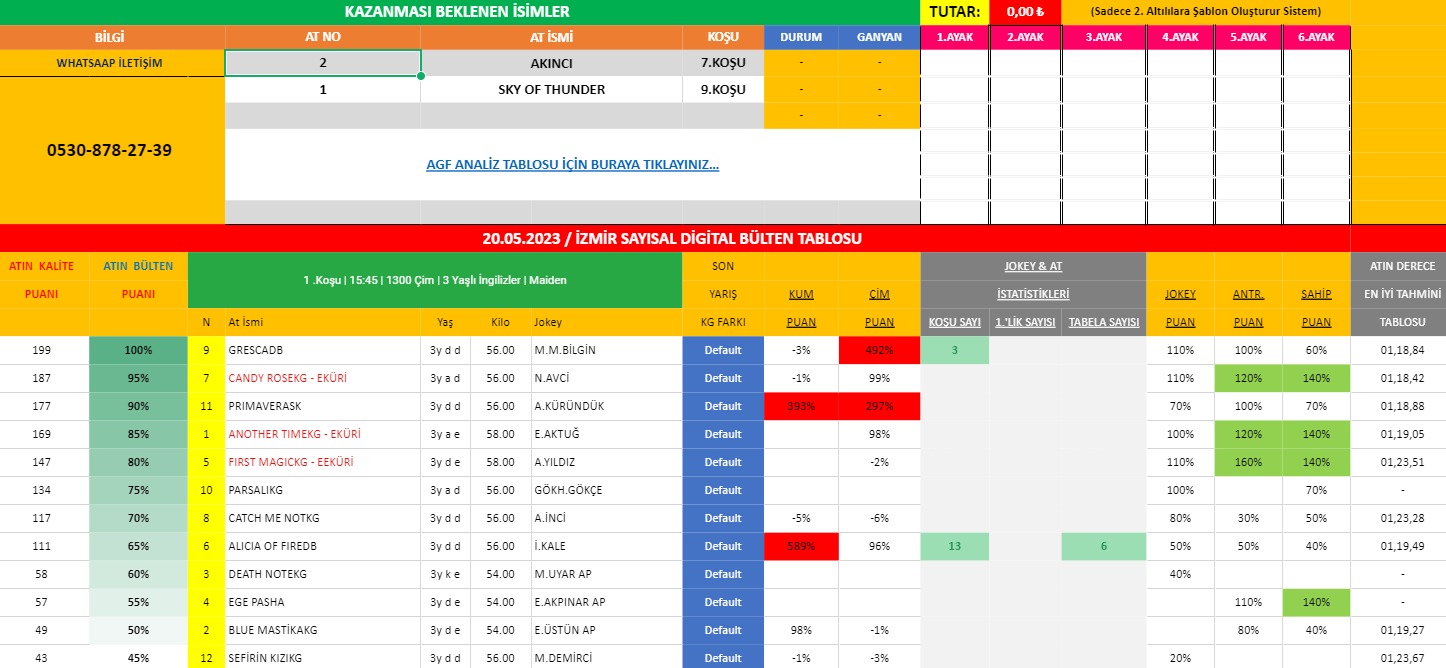Click the TUTAR amount cell showing 0,00 ₺
The image size is (1446, 668).
pos(1024,12)
